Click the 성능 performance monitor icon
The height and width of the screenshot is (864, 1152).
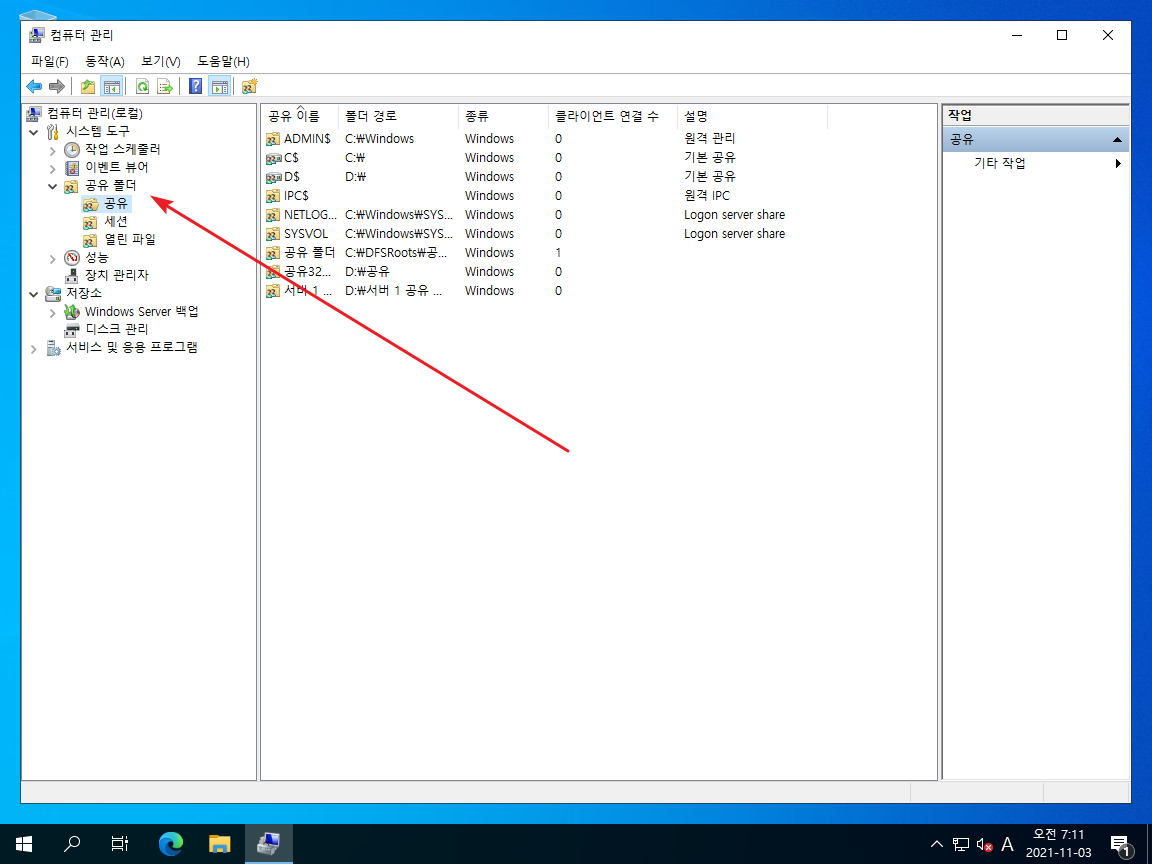[71, 257]
